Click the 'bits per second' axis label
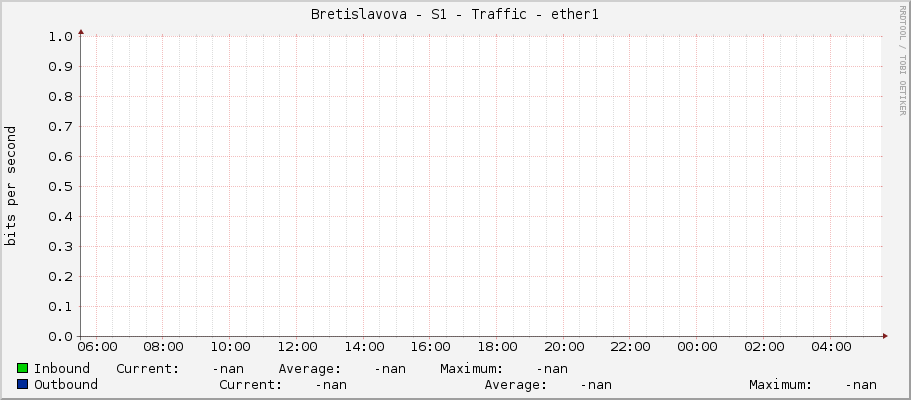The image size is (911, 400). point(11,186)
